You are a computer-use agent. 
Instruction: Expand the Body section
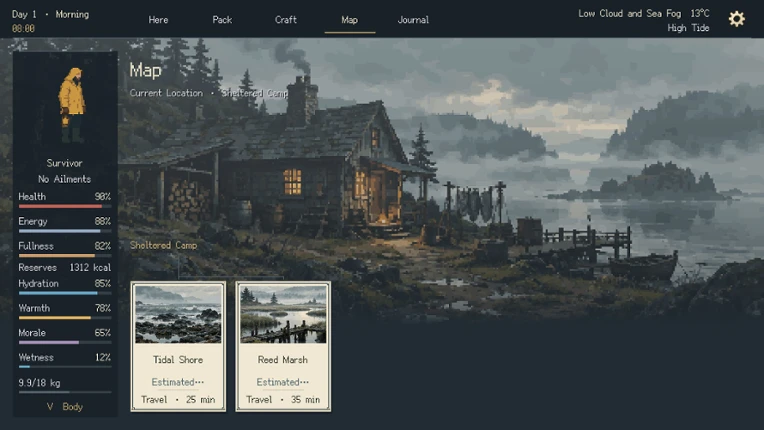[65, 407]
